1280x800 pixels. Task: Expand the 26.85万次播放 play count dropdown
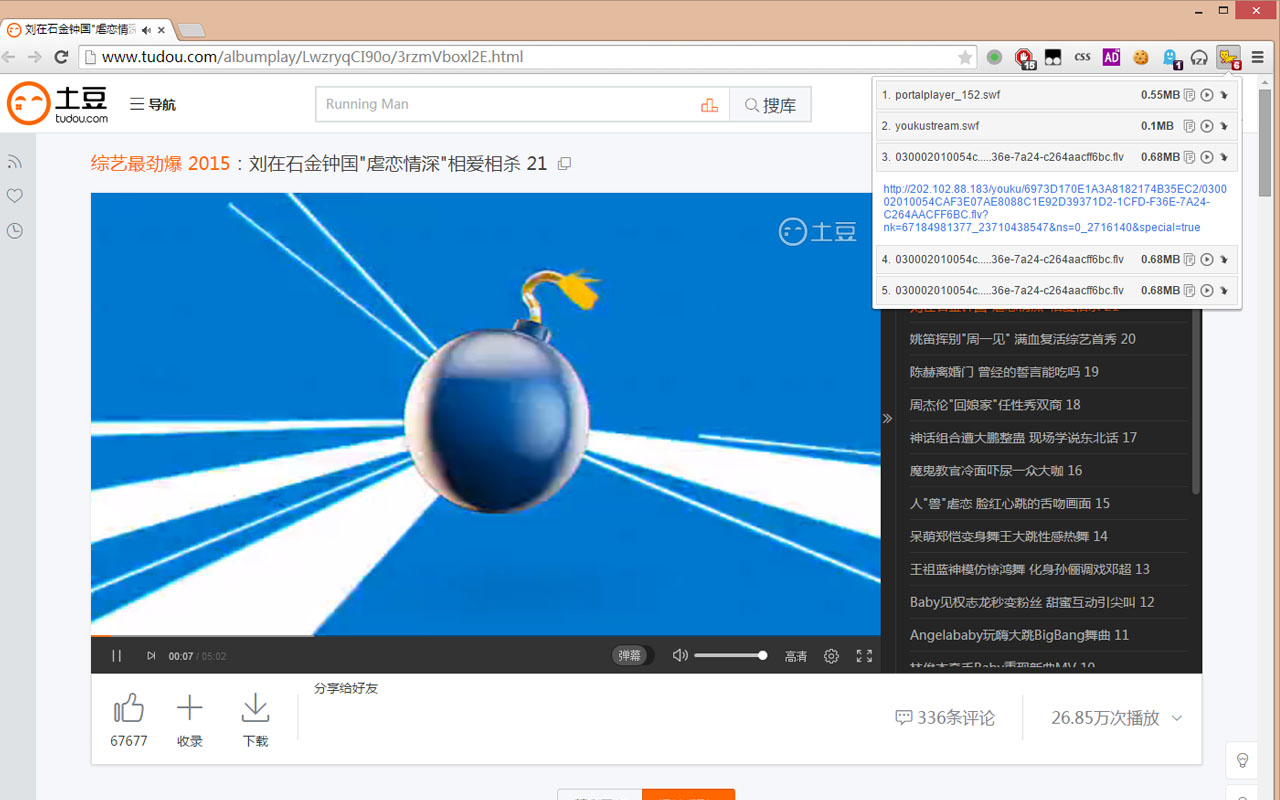click(x=1117, y=718)
